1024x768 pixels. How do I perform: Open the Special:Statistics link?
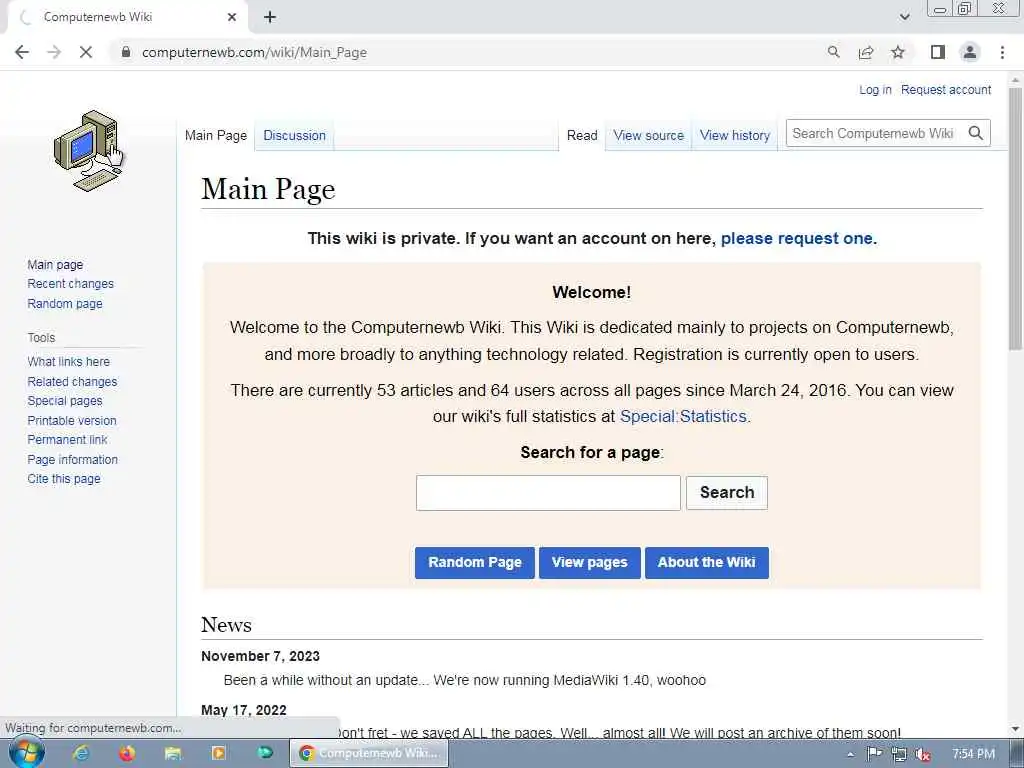(x=683, y=416)
